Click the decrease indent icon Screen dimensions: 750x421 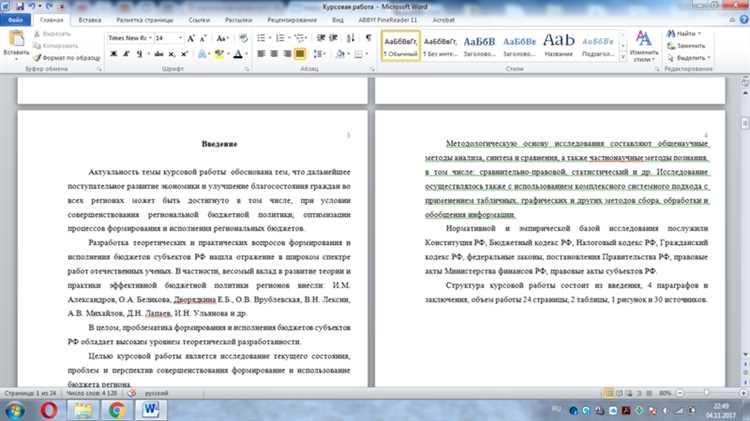(x=321, y=38)
